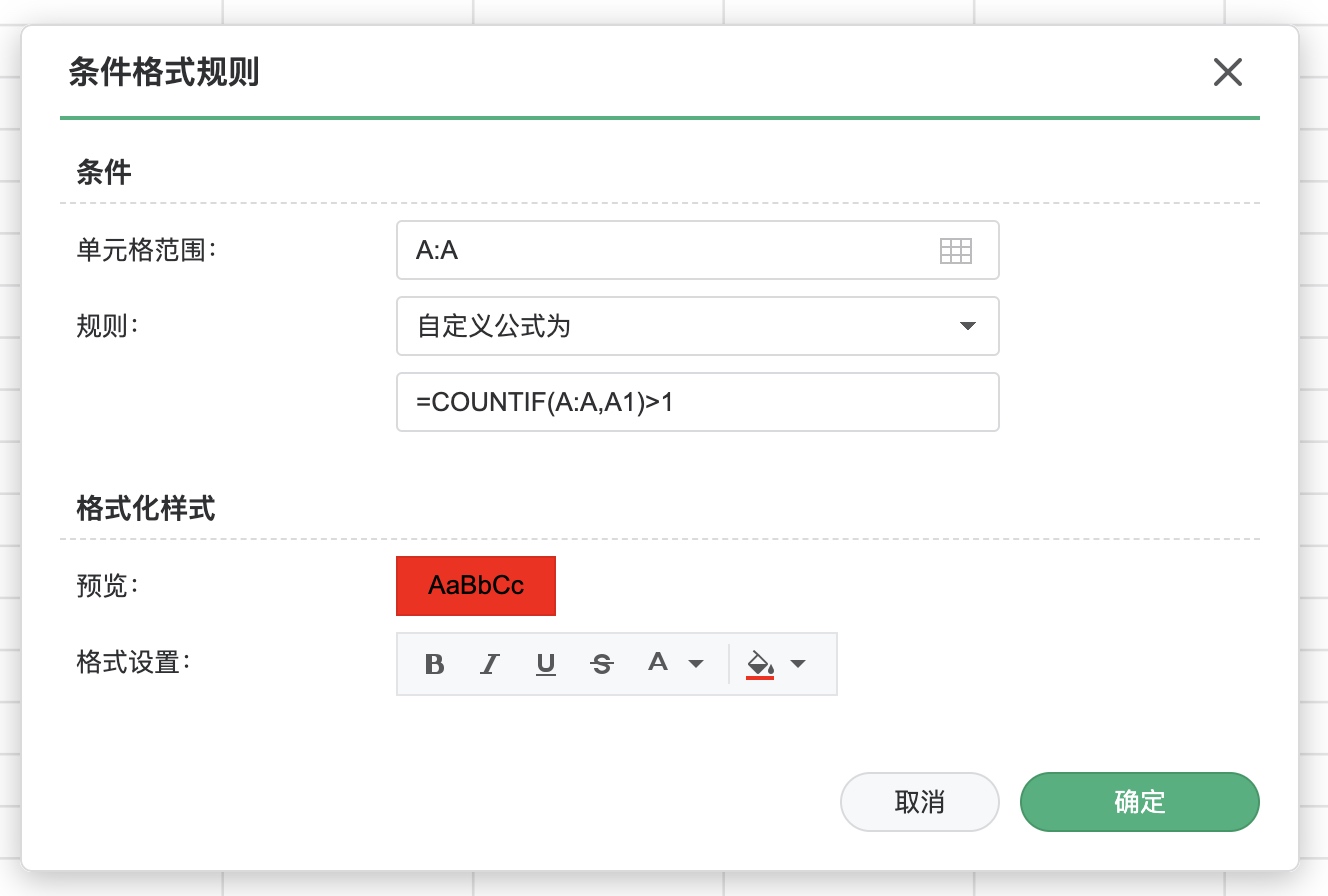
Task: Open the fill color dropdown arrow
Action: coord(798,664)
